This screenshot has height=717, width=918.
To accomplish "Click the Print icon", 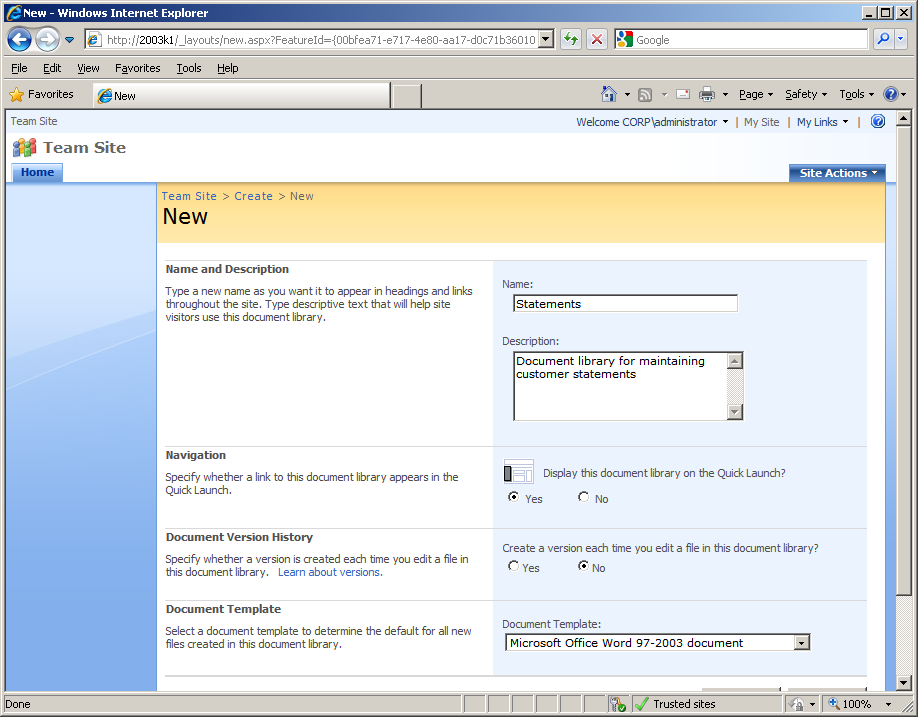I will coord(706,93).
